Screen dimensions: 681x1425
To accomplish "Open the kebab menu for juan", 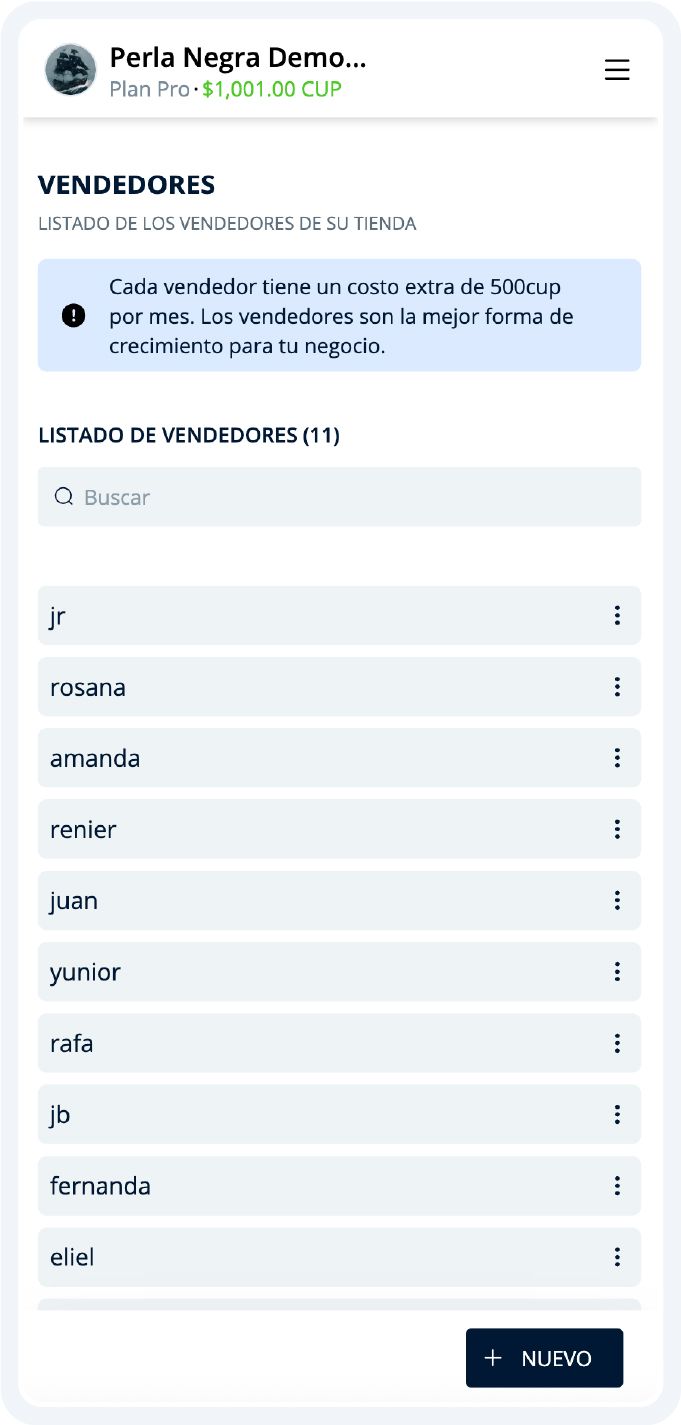I will tap(618, 900).
